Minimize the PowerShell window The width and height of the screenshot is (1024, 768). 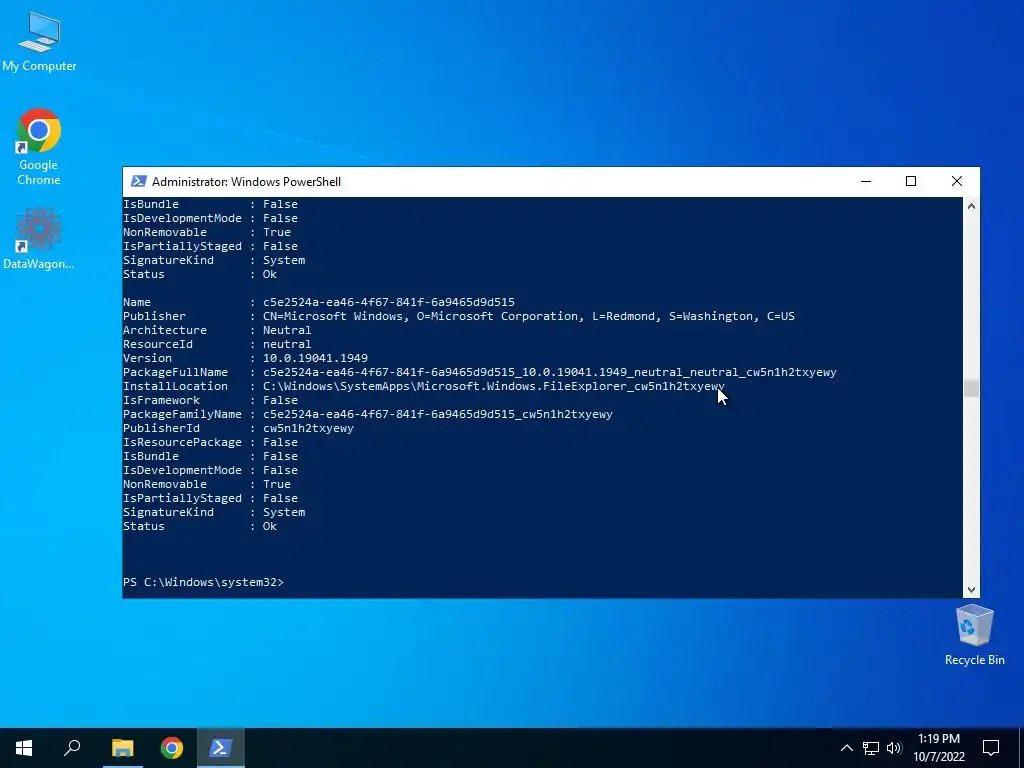(x=866, y=182)
